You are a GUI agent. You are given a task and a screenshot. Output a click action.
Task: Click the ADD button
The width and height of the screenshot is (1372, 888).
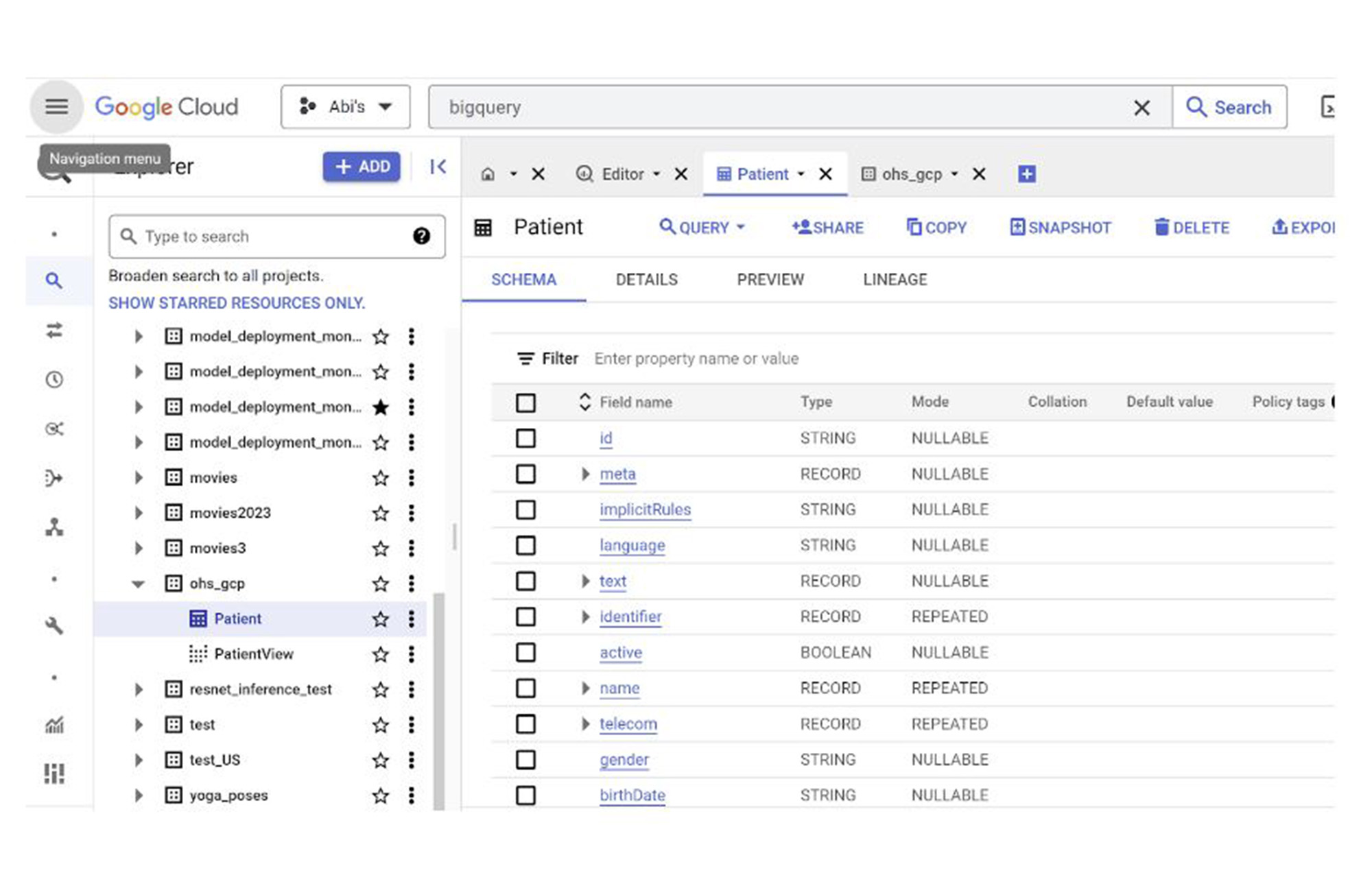(x=362, y=167)
